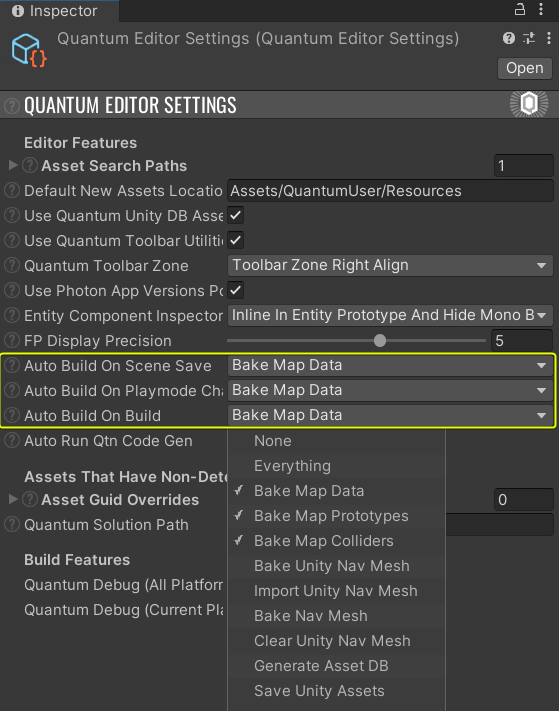
Task: Edit Asset Guid Overrides size field
Action: coord(524,499)
